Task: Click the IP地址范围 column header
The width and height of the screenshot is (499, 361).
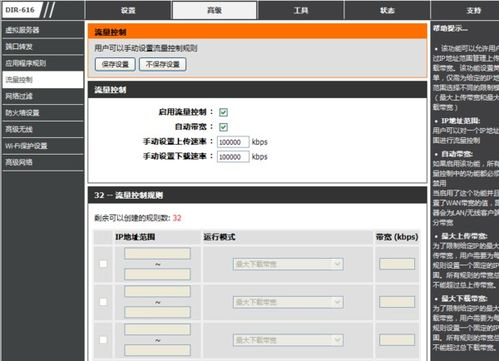Action: (x=135, y=237)
